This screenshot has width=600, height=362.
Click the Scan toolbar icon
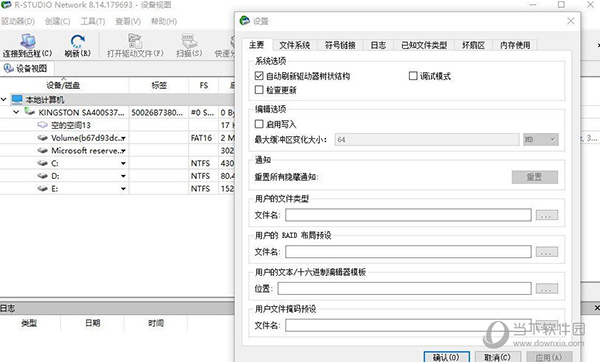pos(189,41)
